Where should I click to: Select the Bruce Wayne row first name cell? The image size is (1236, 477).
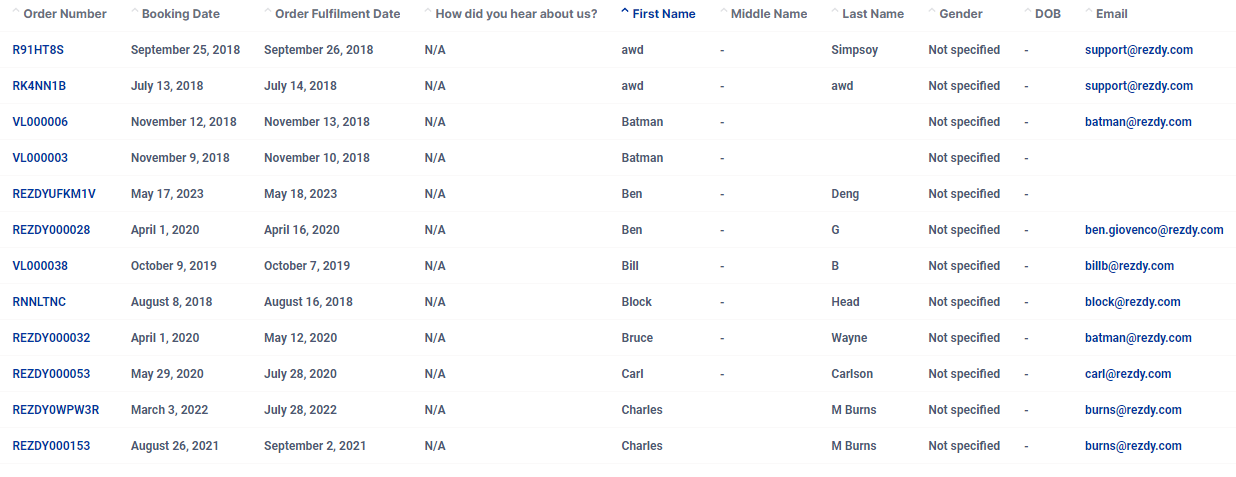[637, 338]
